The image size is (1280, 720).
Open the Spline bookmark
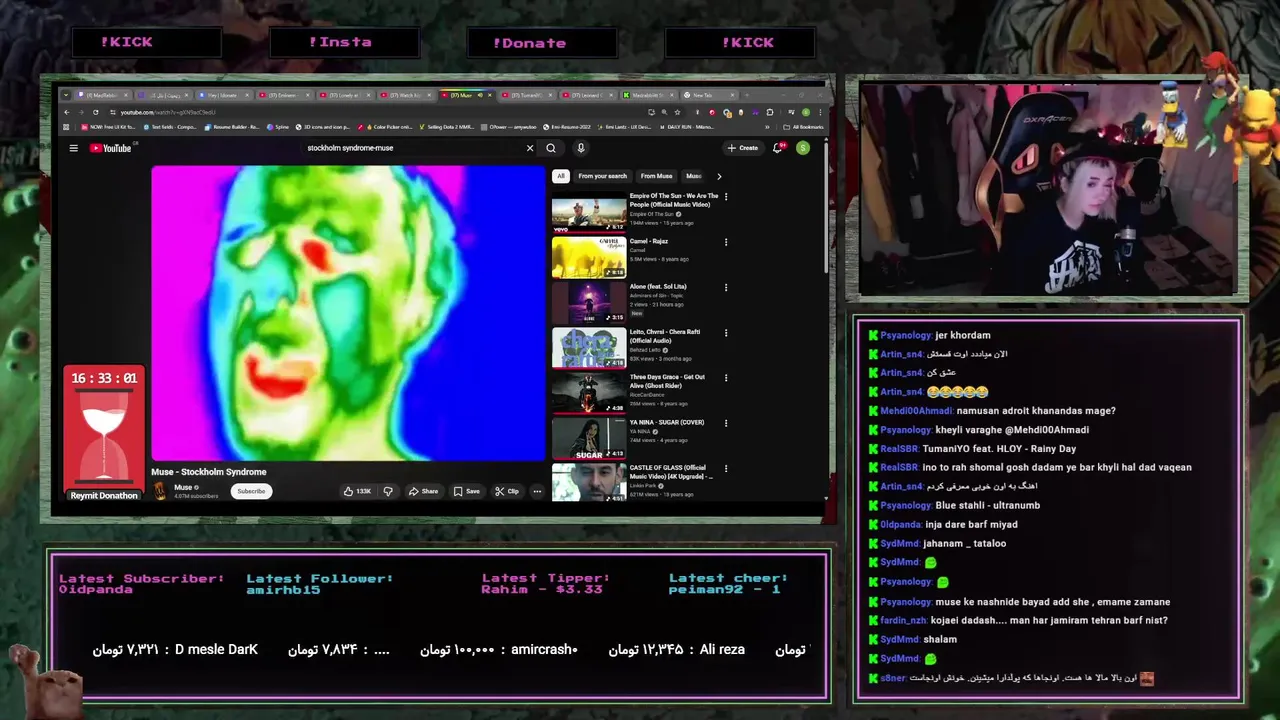[277, 127]
